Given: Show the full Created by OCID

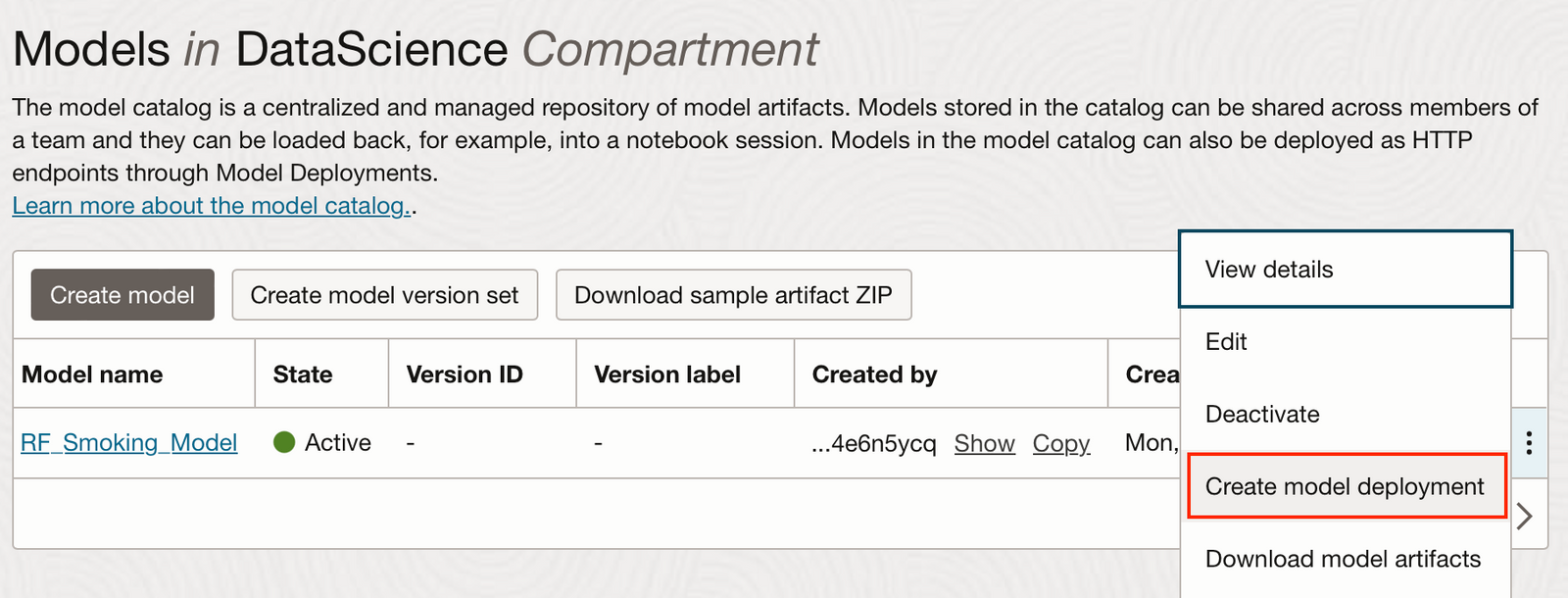Looking at the screenshot, I should pos(984,443).
